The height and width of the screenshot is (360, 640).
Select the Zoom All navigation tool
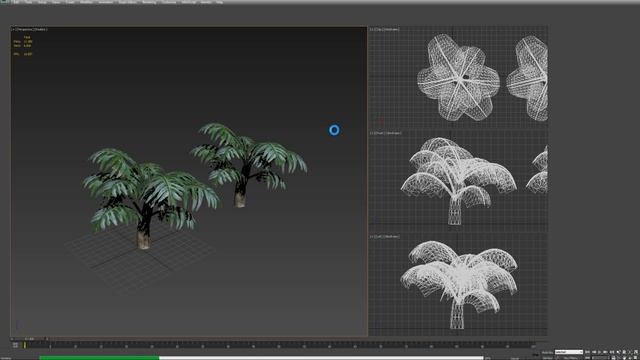pyautogui.click(x=624, y=352)
